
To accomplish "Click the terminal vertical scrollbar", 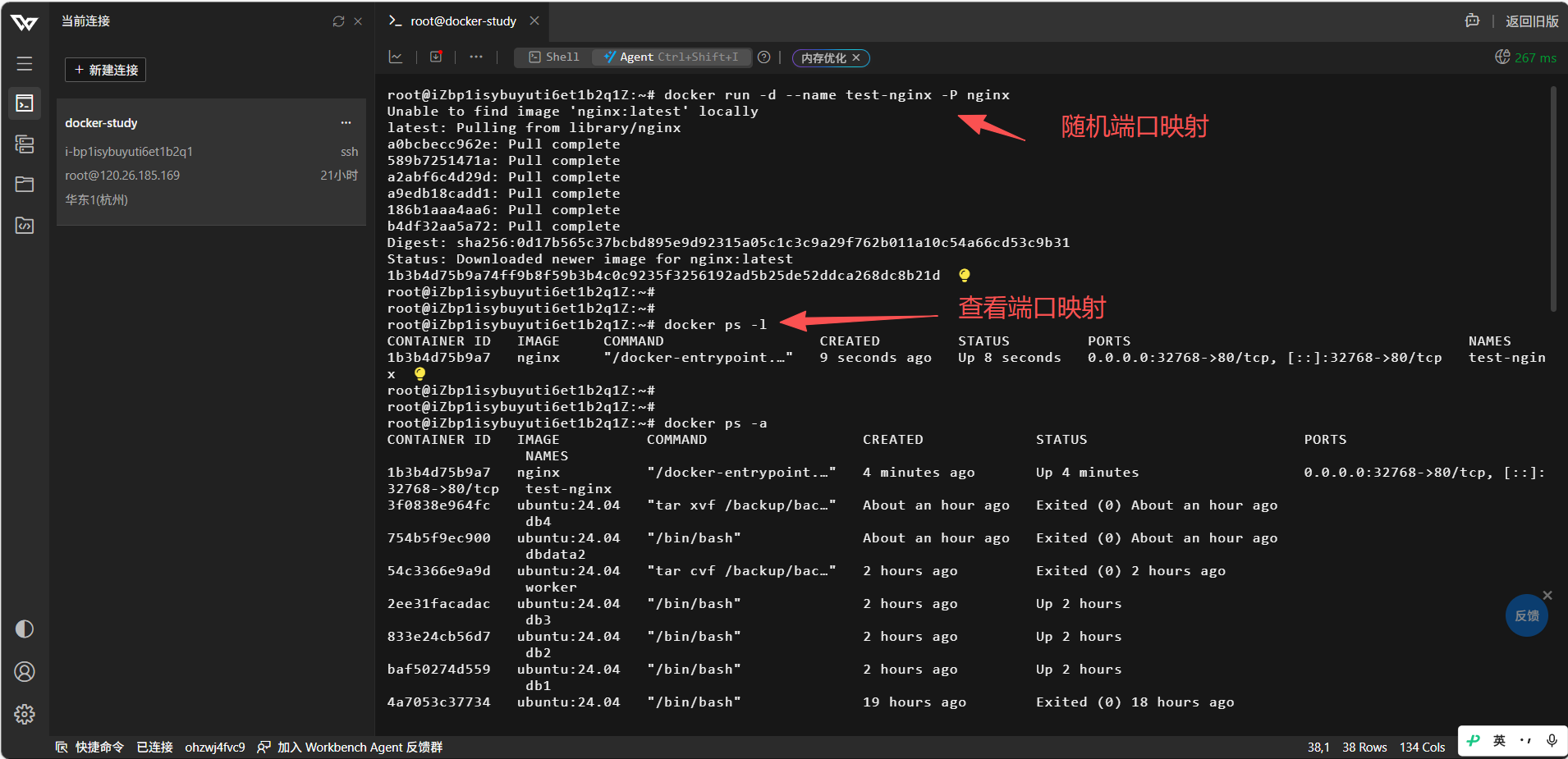I will click(1553, 199).
